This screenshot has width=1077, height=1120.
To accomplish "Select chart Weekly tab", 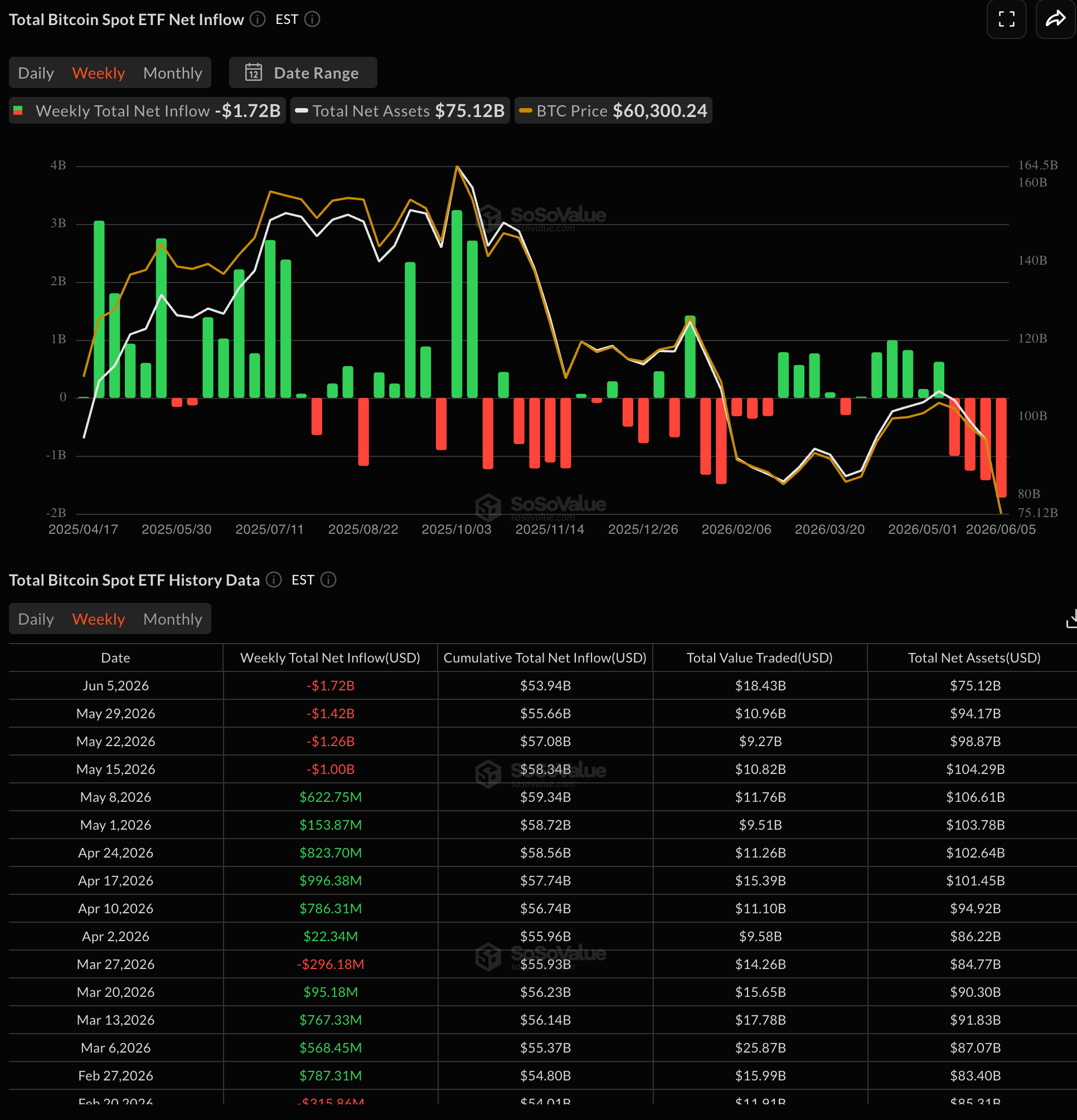I will [98, 73].
